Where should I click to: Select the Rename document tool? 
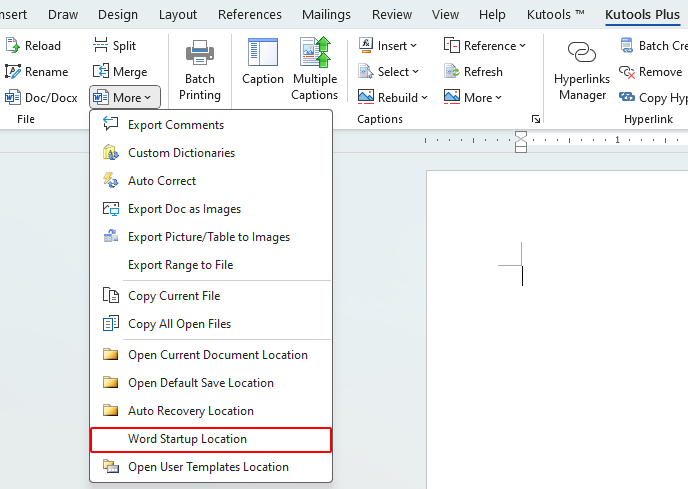point(36,72)
